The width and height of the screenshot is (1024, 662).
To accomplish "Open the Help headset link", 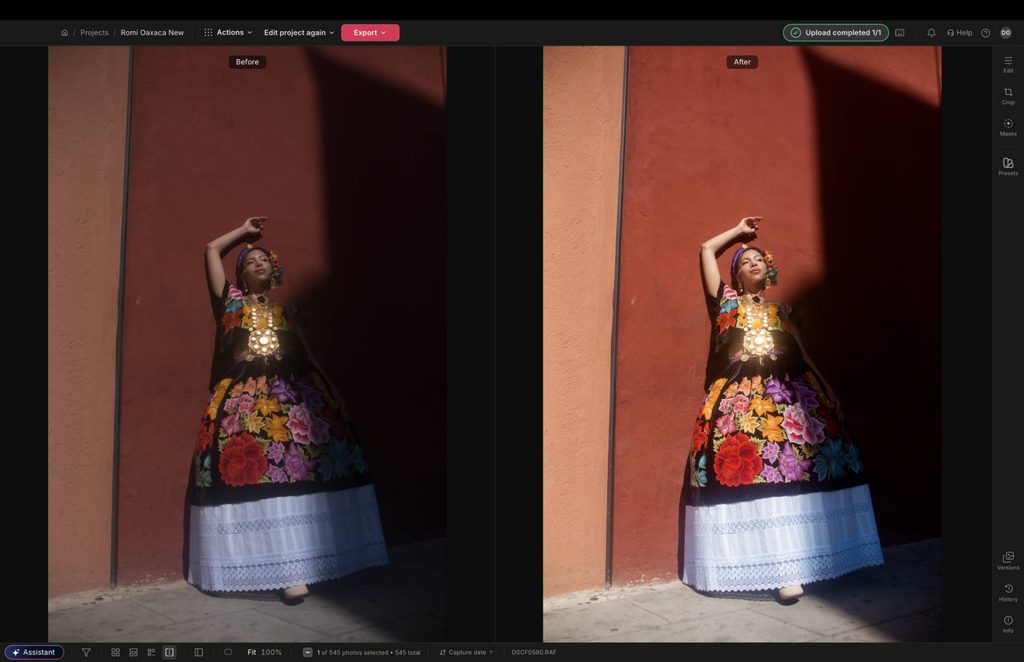I will (x=959, y=33).
